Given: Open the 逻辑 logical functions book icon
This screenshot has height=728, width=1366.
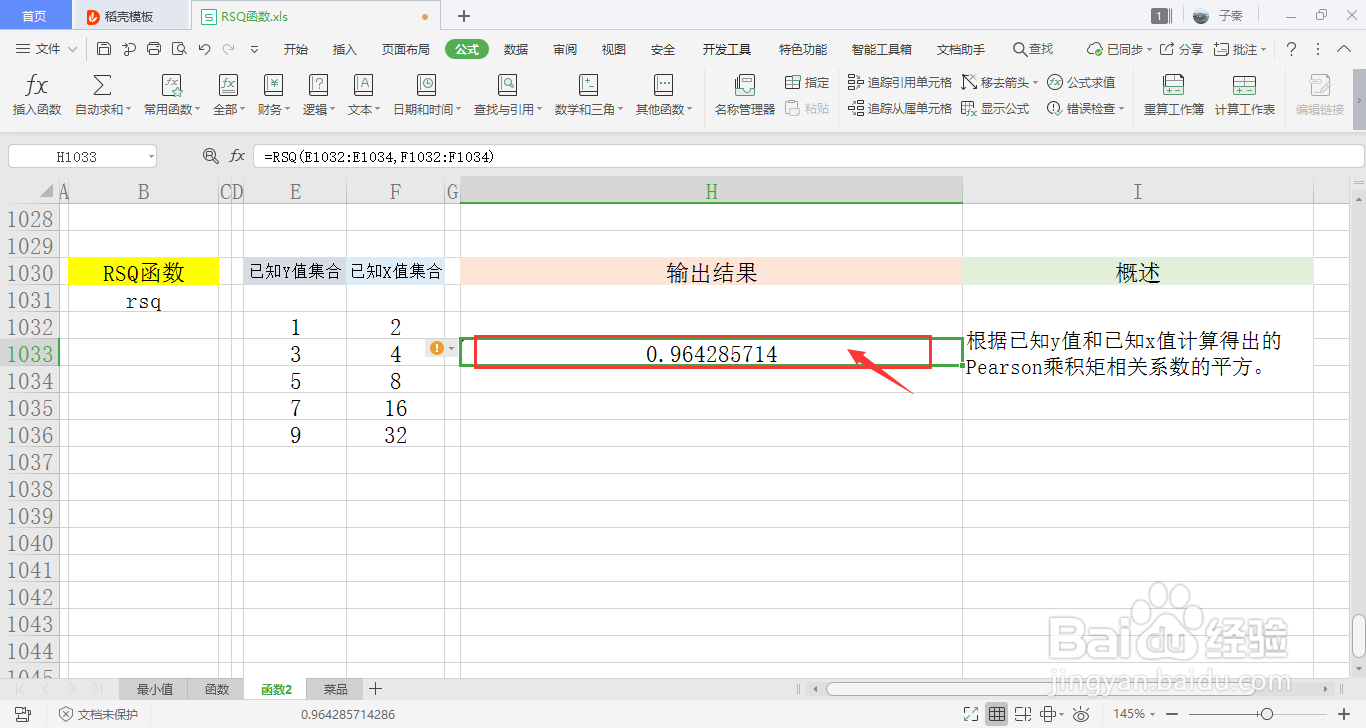Looking at the screenshot, I should 318,86.
